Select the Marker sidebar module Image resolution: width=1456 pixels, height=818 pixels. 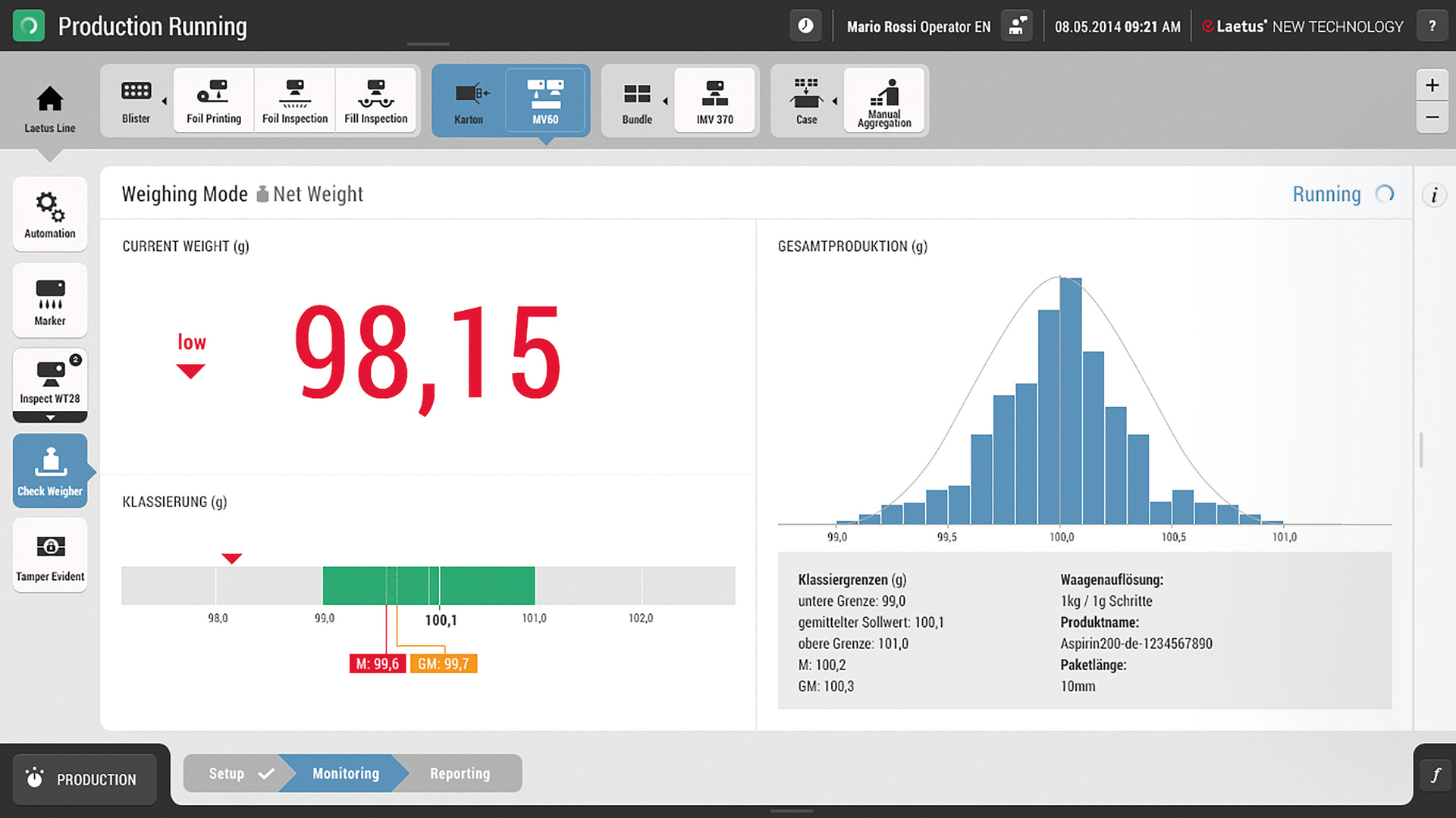click(x=50, y=301)
